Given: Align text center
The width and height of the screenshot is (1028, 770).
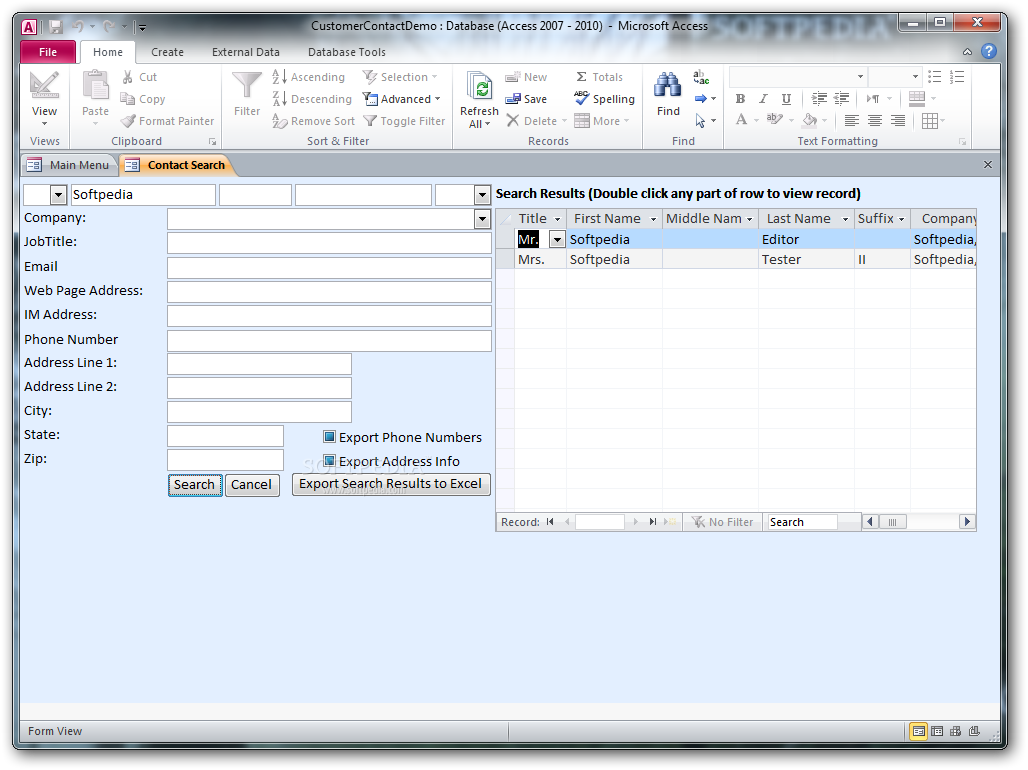Looking at the screenshot, I should (x=875, y=121).
